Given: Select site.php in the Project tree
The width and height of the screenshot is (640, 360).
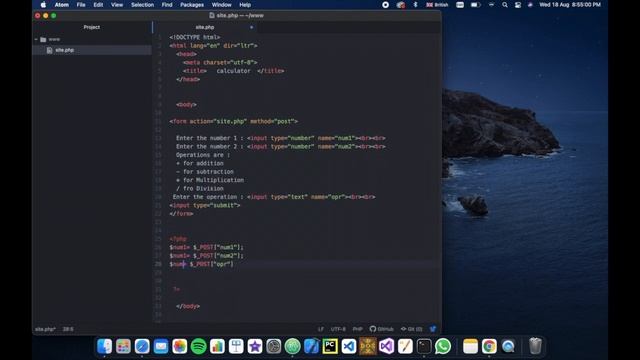Looking at the screenshot, I should pos(64,50).
